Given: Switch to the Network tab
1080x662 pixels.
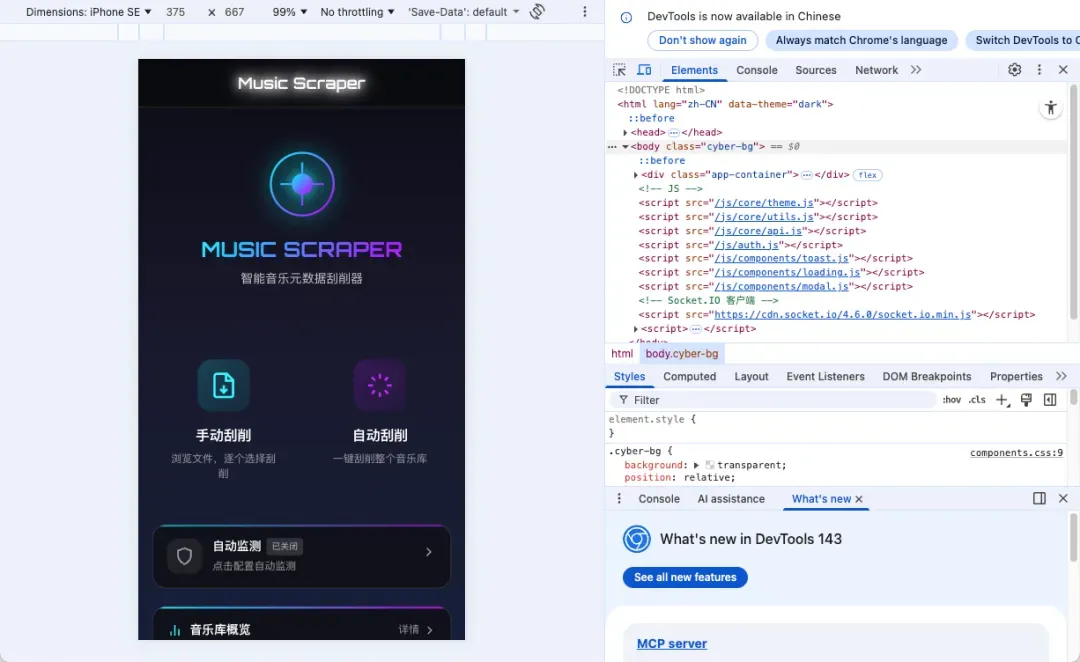Looking at the screenshot, I should pyautogui.click(x=876, y=70).
